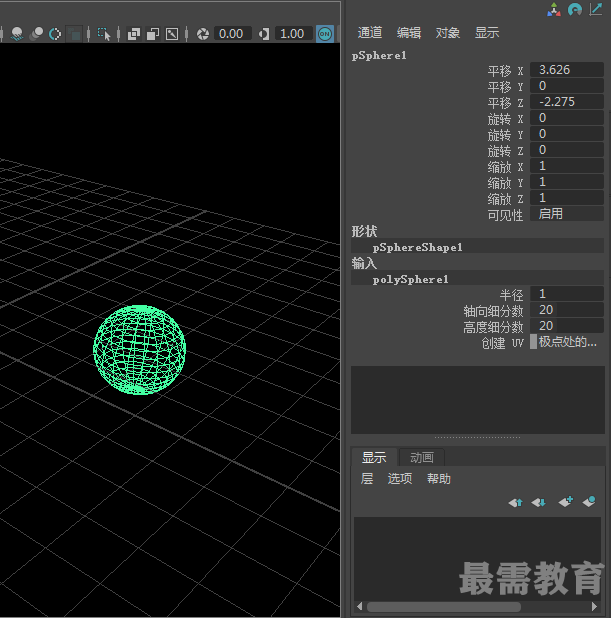Open the 选项 menu
Viewport: 611px width, 618px height.
(x=400, y=479)
